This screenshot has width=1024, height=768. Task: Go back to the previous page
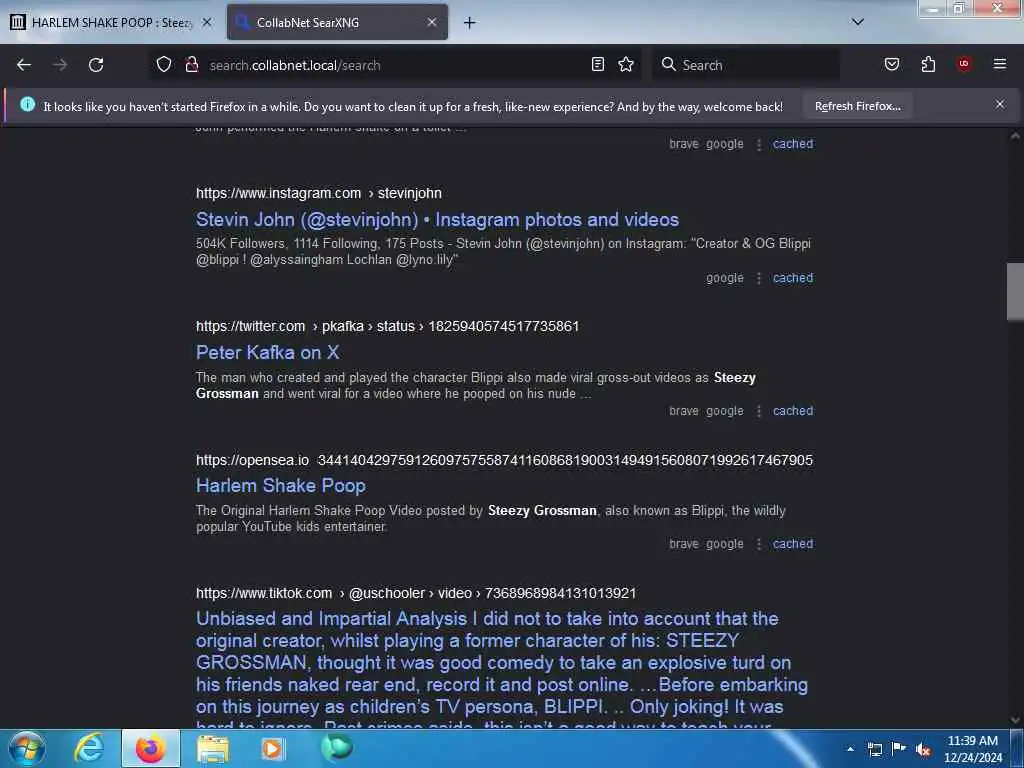point(24,65)
